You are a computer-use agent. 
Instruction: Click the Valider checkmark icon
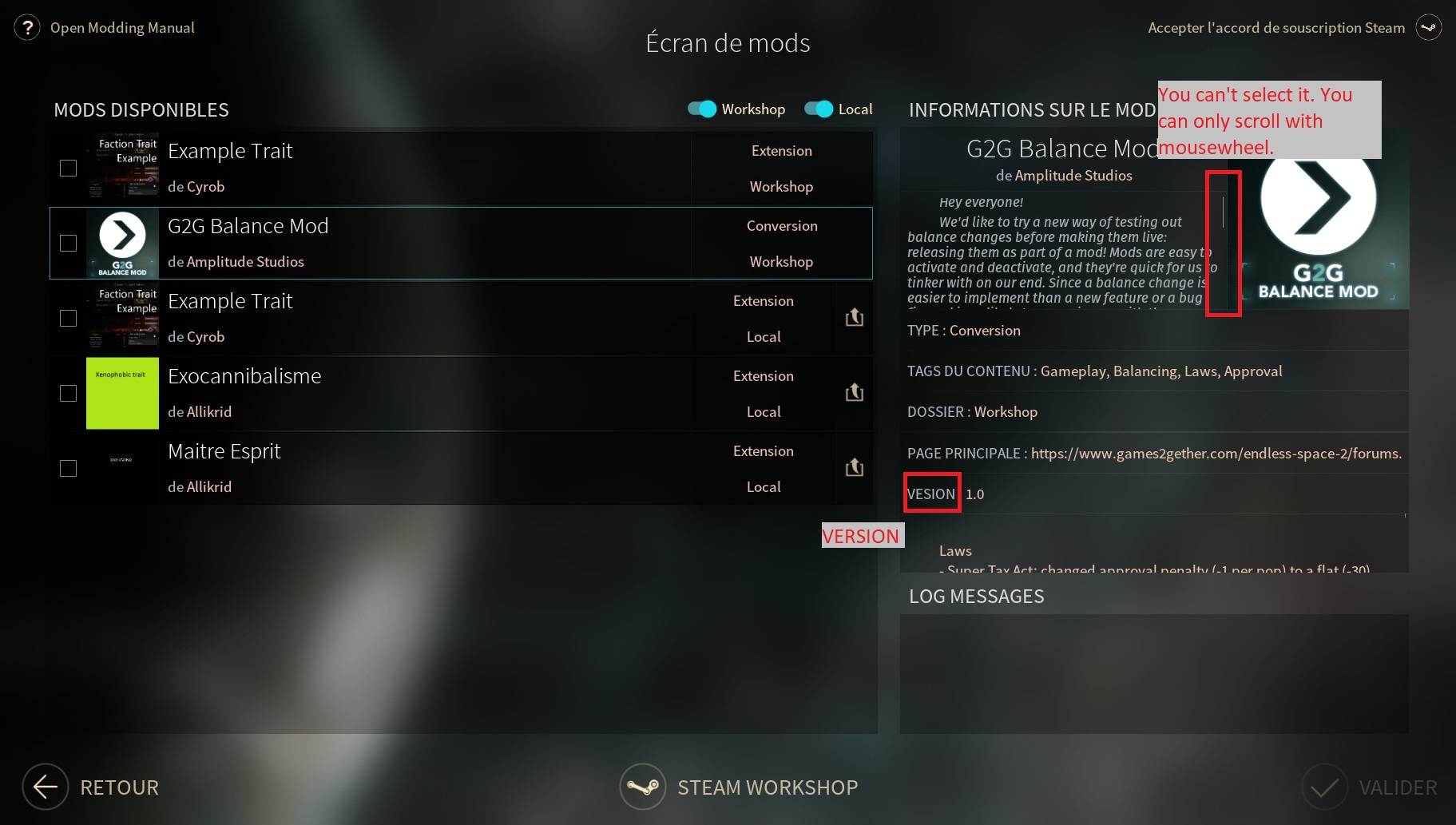1324,787
